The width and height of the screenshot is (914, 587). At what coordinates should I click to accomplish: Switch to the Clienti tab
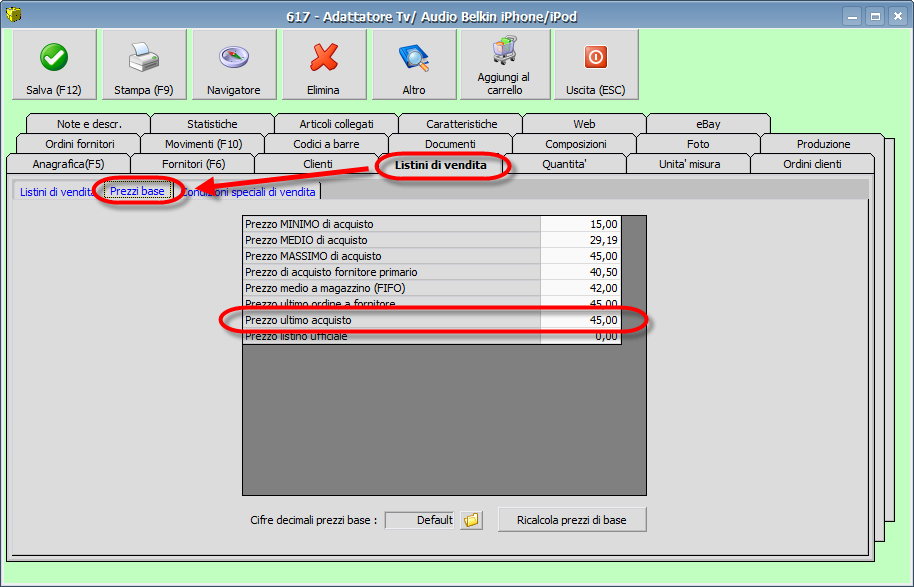[x=318, y=164]
